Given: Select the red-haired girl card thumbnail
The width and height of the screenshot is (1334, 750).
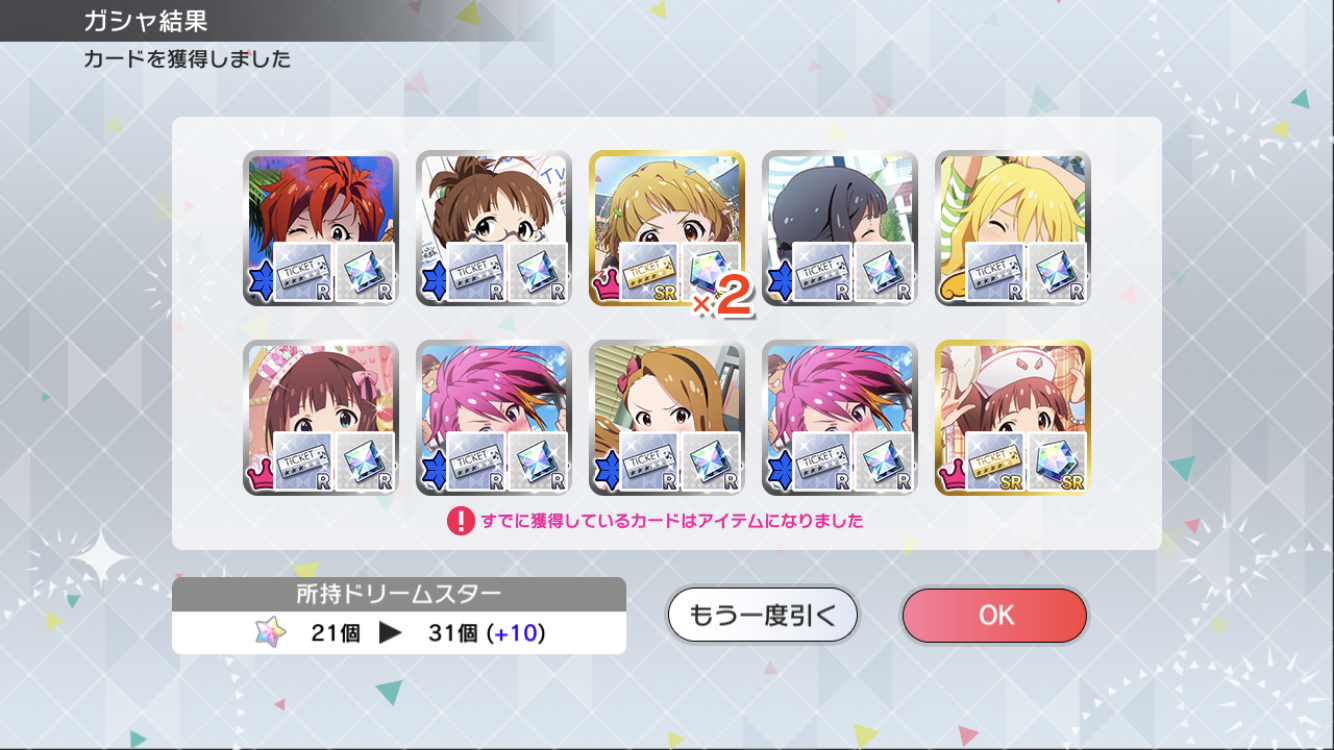Looking at the screenshot, I should [321, 228].
